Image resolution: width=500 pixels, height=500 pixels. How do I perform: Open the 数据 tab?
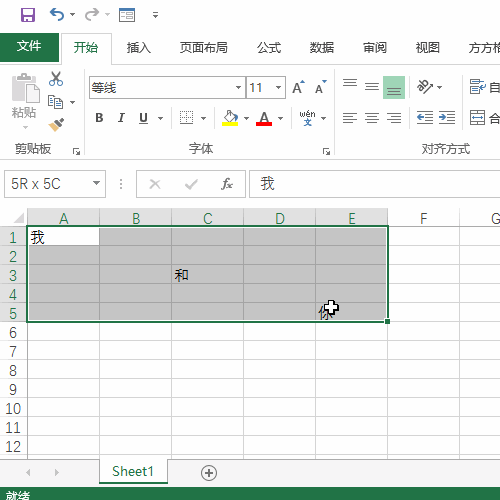tap(322, 48)
